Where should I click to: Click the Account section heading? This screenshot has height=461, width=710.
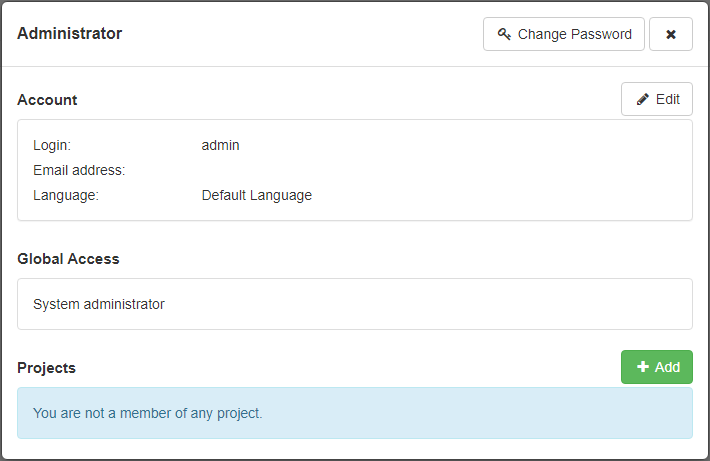pyautogui.click(x=47, y=100)
